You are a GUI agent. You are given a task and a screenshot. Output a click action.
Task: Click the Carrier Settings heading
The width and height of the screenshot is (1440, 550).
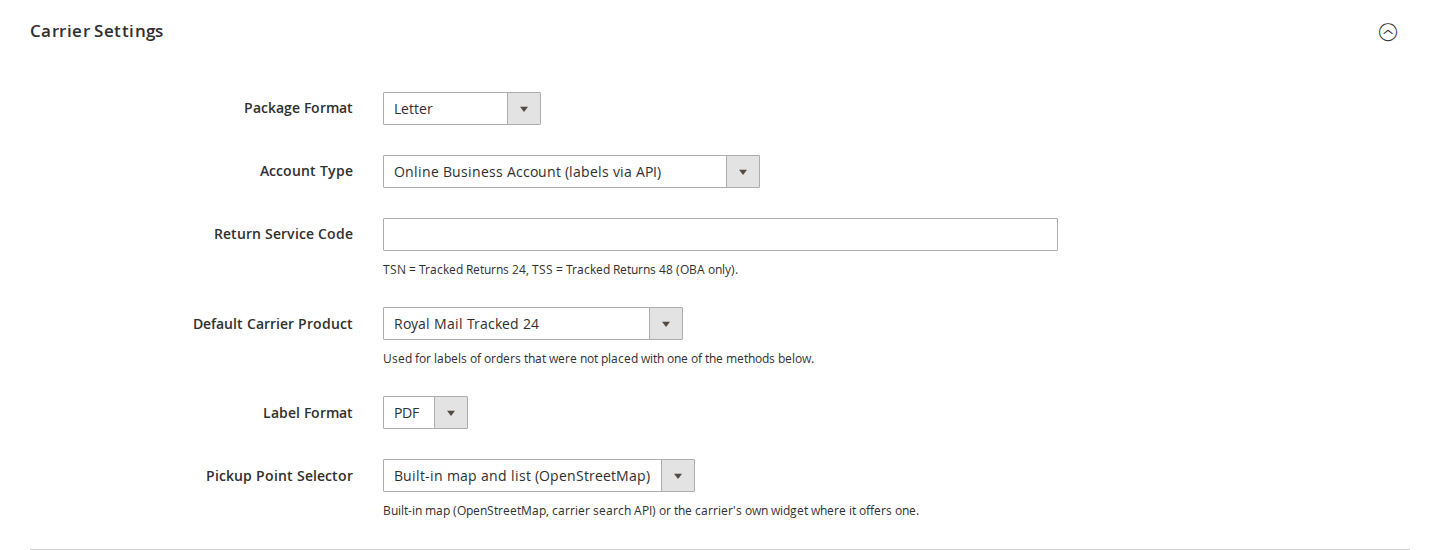(x=97, y=31)
